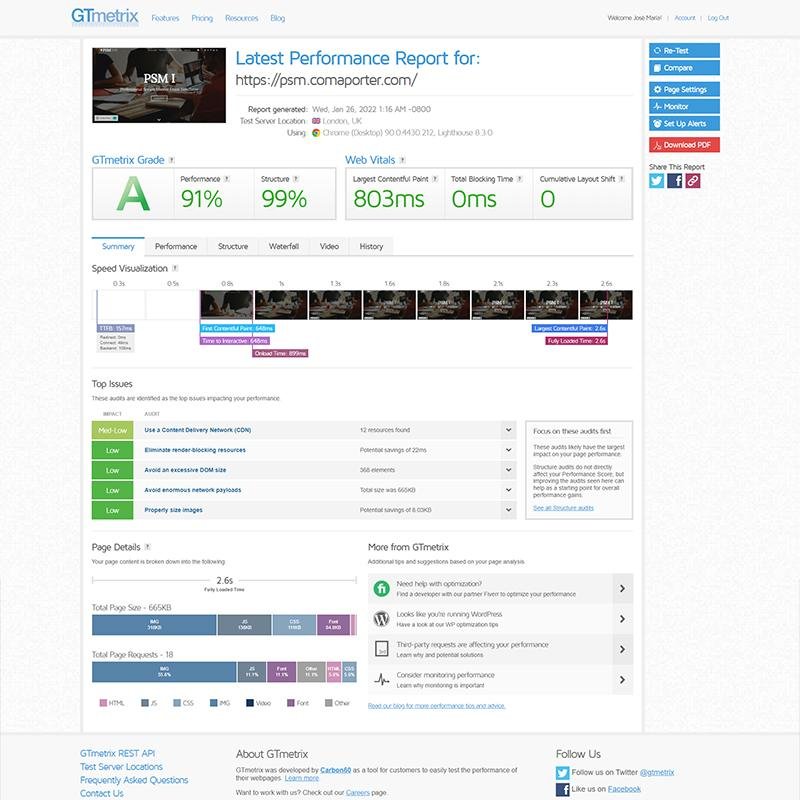This screenshot has height=800, width=800.
Task: Click the Onload Time marker
Action: pos(280,353)
